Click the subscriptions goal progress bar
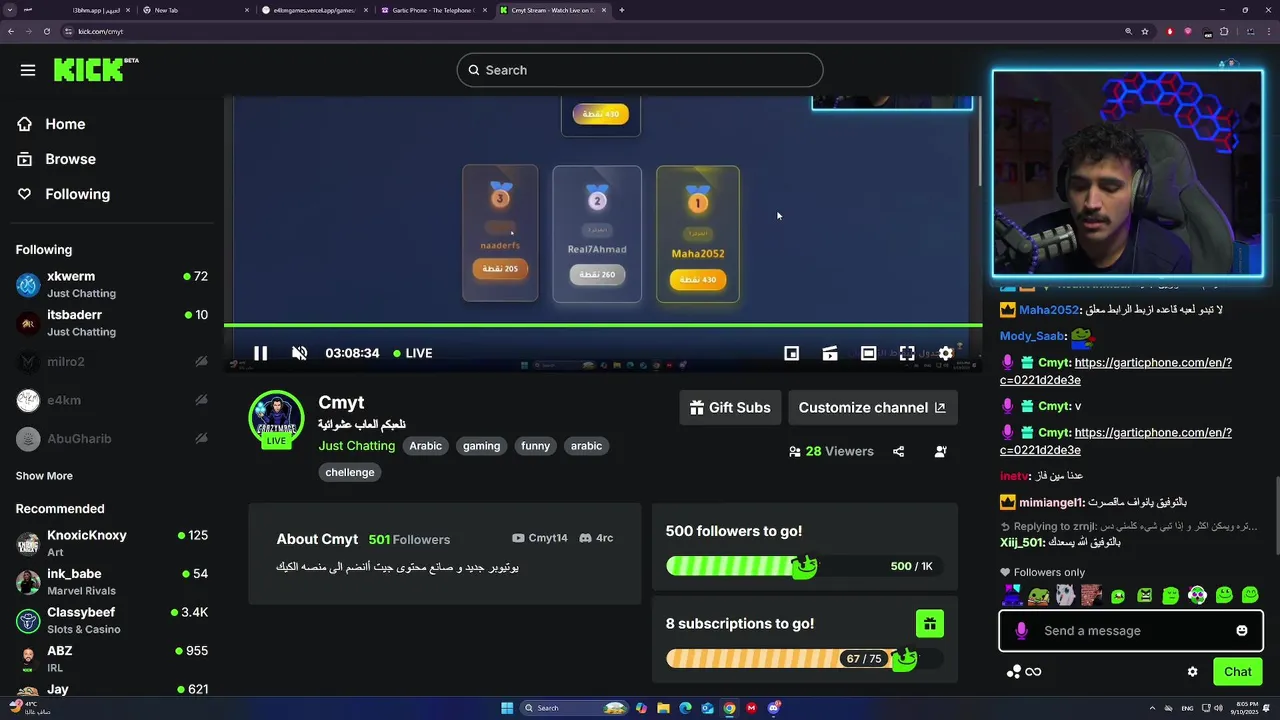 click(804, 659)
